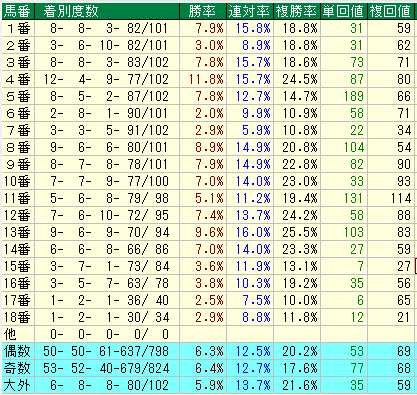Select the 8番 row label
Screen dimensions: 417x395
pos(18,147)
